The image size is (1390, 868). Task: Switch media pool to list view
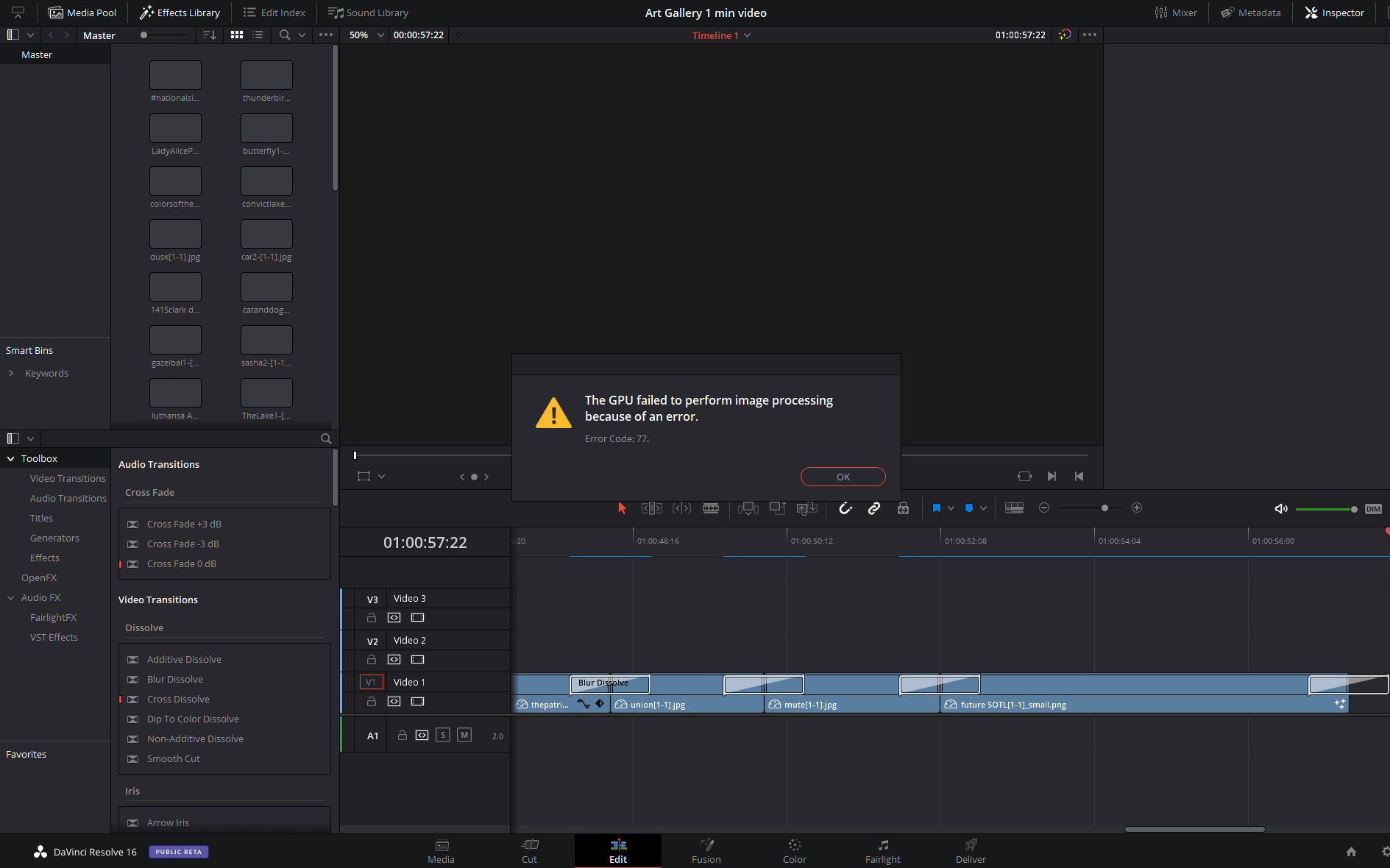pyautogui.click(x=258, y=35)
